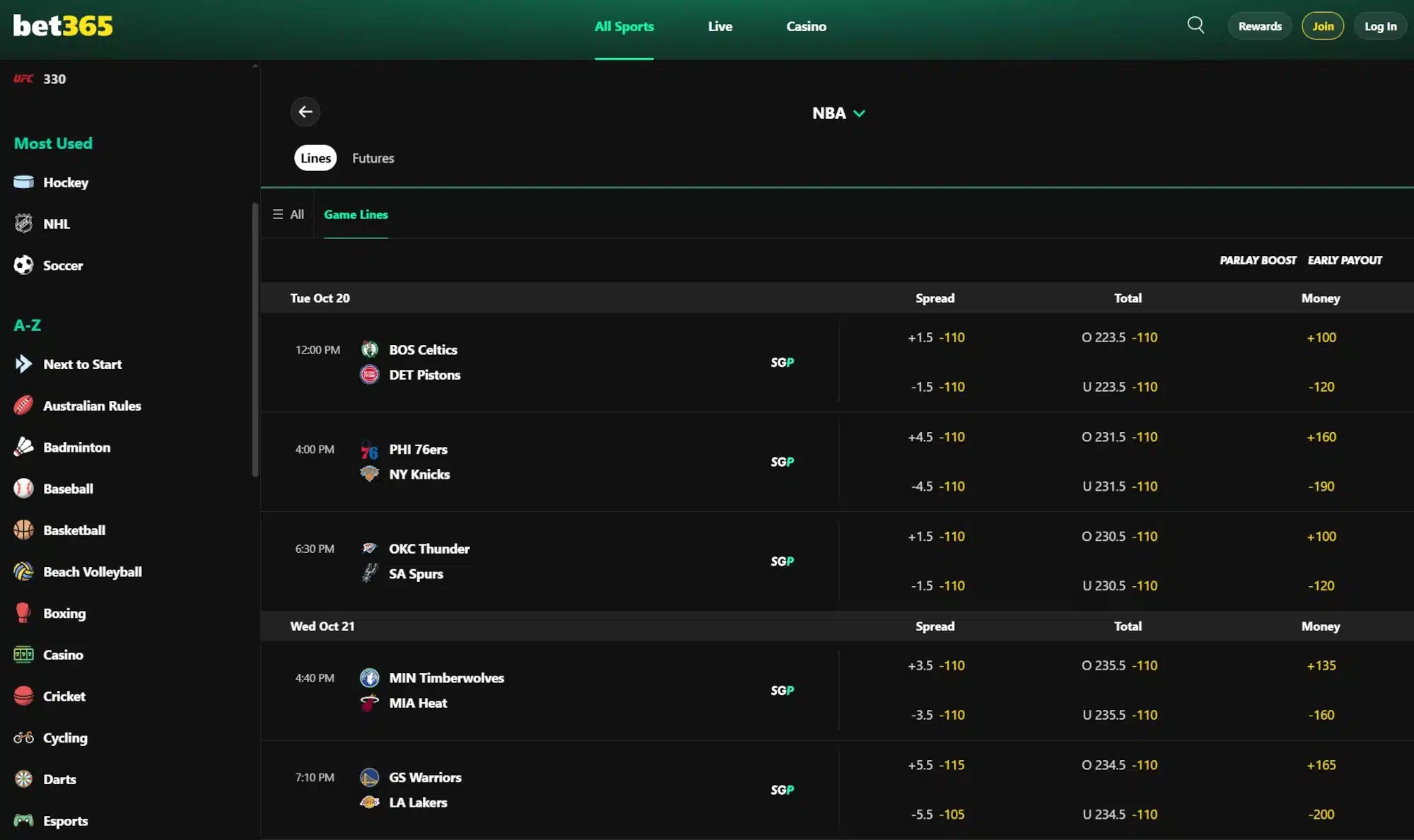
Task: Select the Game Lines tab
Action: point(356,214)
